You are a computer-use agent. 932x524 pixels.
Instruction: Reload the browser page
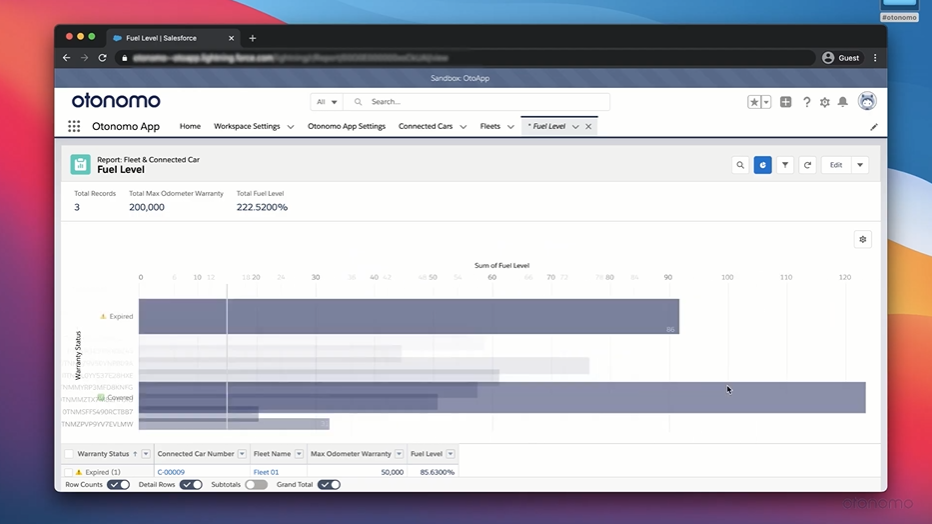(x=102, y=58)
